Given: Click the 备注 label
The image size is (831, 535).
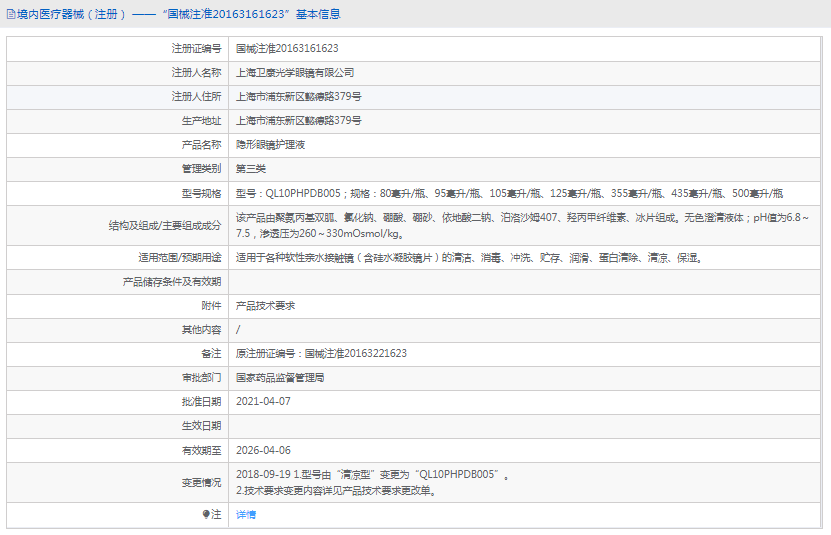Looking at the screenshot, I should coord(211,354).
